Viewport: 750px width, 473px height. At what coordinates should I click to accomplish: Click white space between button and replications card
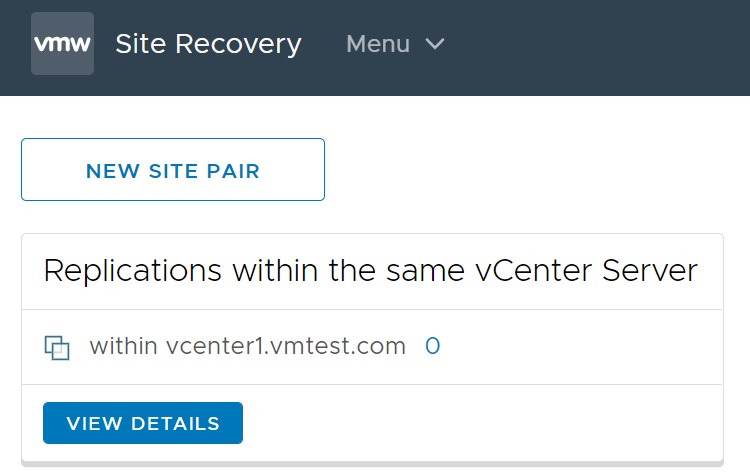[372, 217]
